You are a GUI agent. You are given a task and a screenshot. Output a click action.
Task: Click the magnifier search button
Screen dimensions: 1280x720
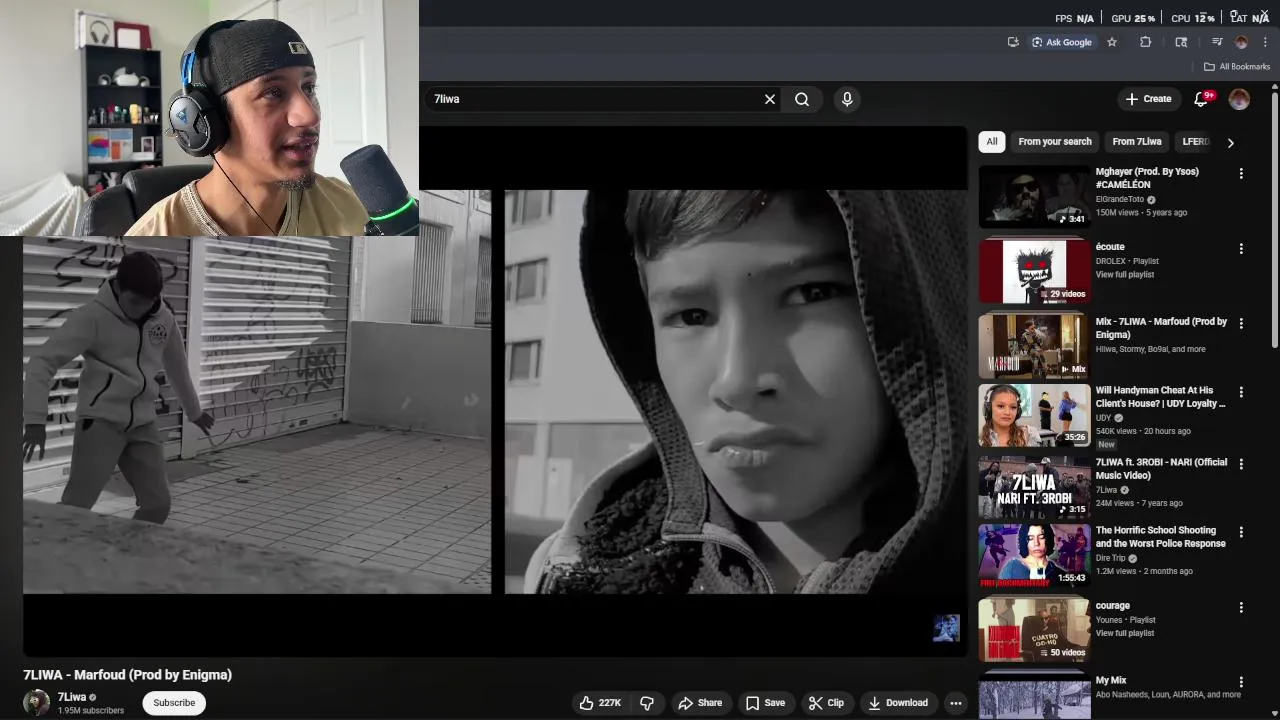pyautogui.click(x=802, y=99)
